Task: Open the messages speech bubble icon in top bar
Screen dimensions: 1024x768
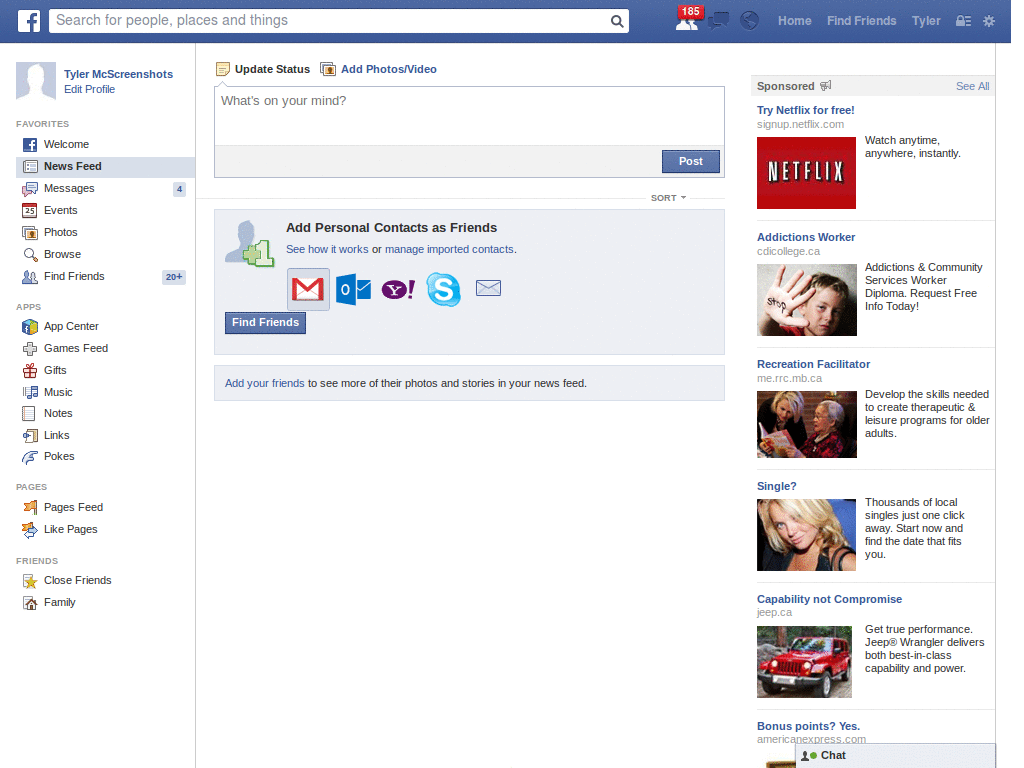Action: click(718, 21)
